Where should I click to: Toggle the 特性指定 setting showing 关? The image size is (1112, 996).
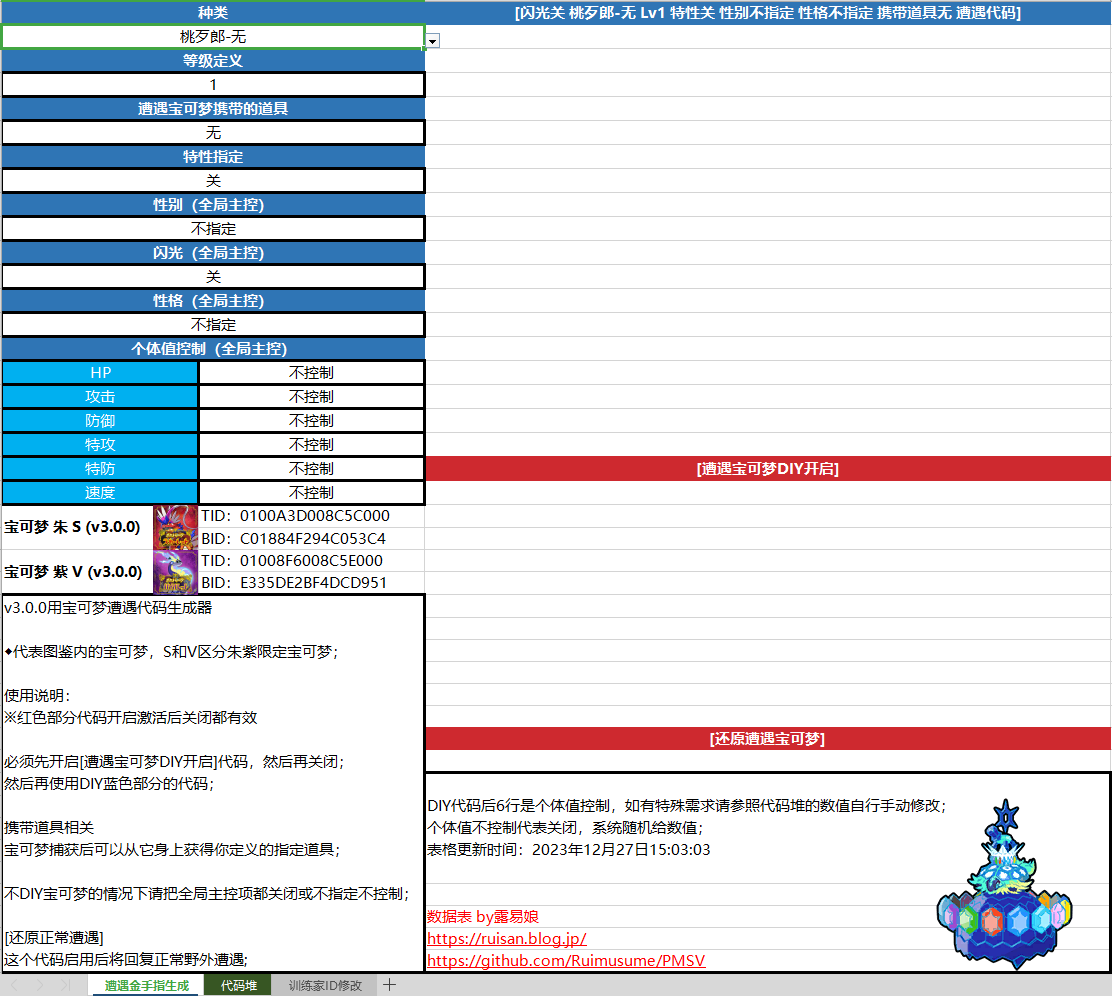212,180
